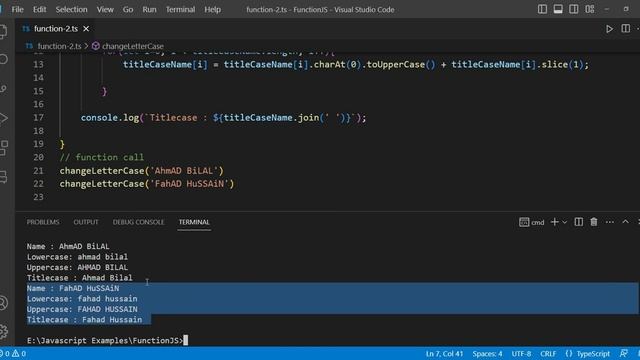Open the Selection menu
This screenshot has width=640, height=360.
pos(71,9)
